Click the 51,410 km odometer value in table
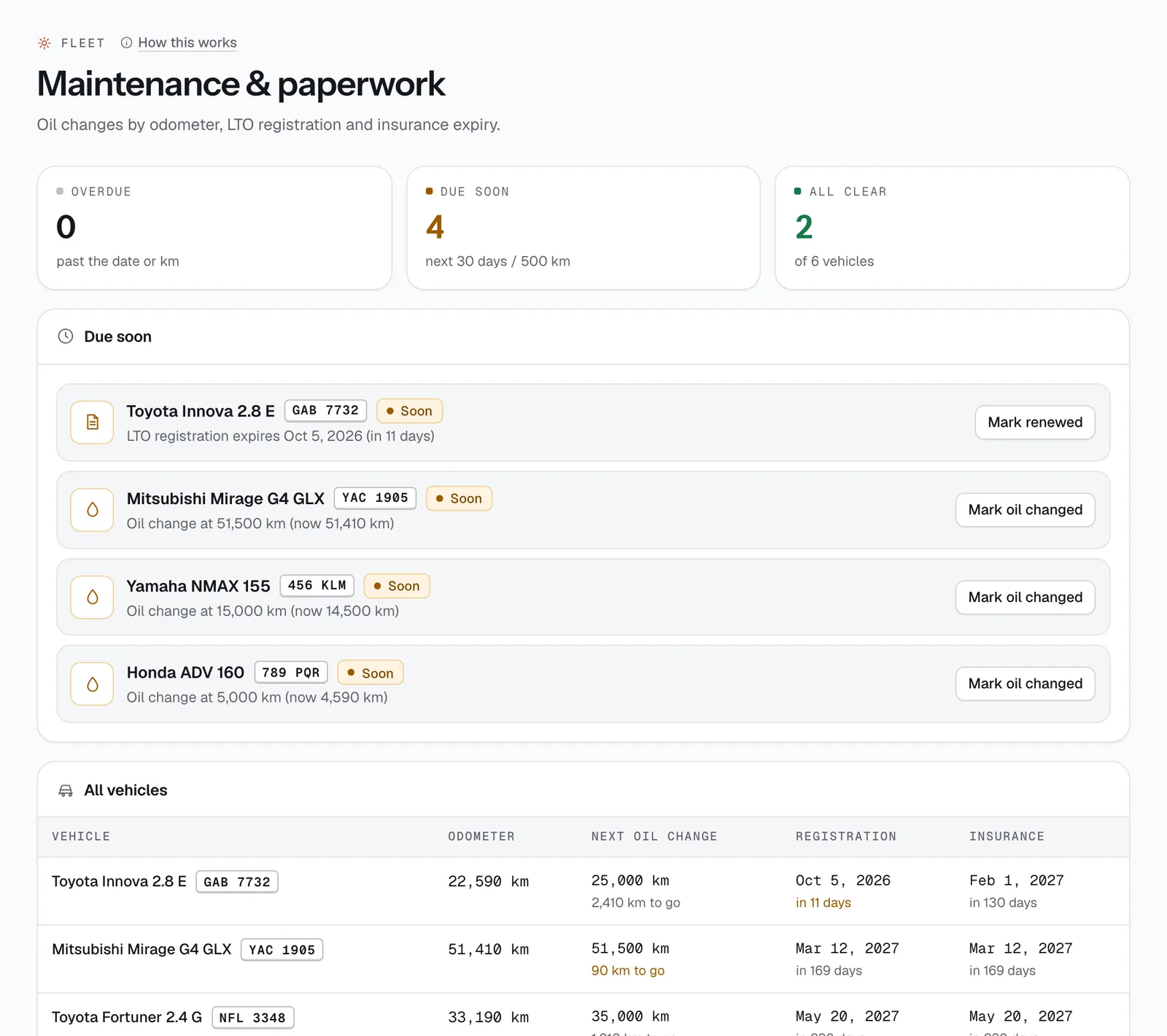Image resolution: width=1167 pixels, height=1036 pixels. click(x=489, y=949)
